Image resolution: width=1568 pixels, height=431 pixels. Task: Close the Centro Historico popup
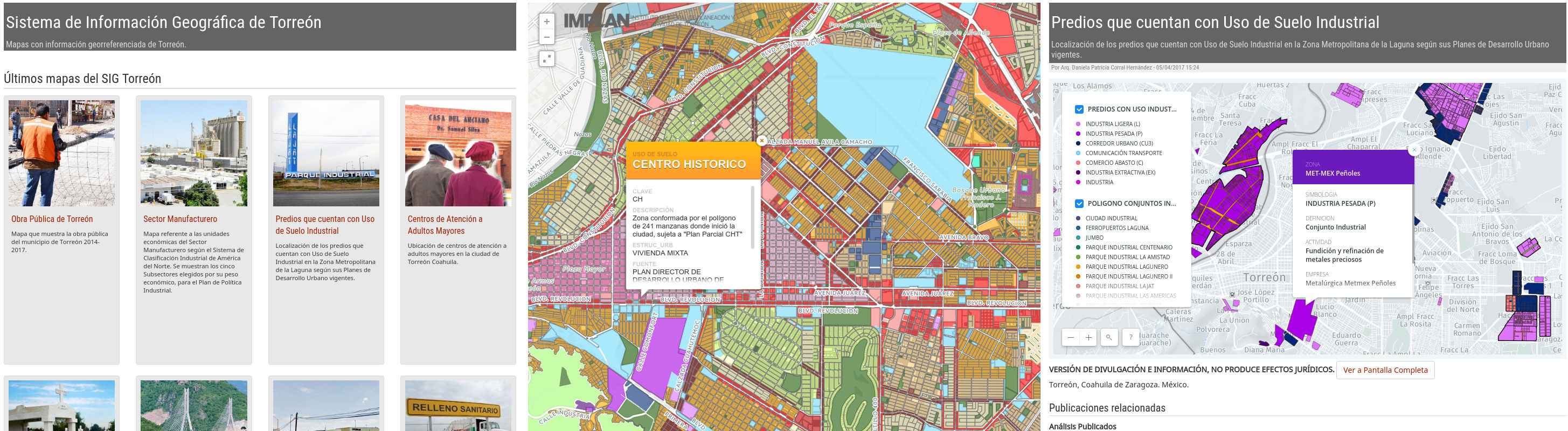point(761,141)
